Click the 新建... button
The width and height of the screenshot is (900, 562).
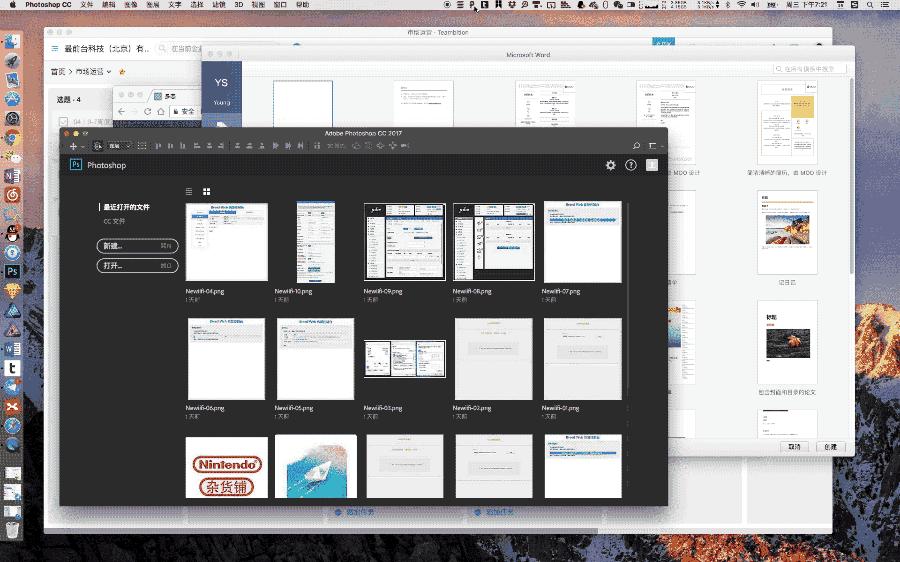(137, 246)
